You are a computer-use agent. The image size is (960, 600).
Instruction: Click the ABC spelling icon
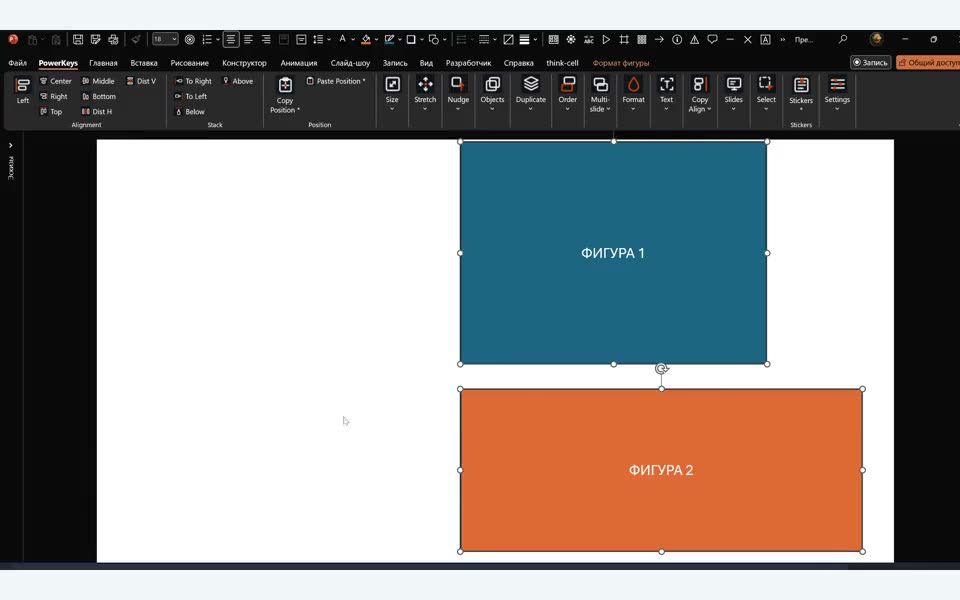pyautogui.click(x=588, y=40)
